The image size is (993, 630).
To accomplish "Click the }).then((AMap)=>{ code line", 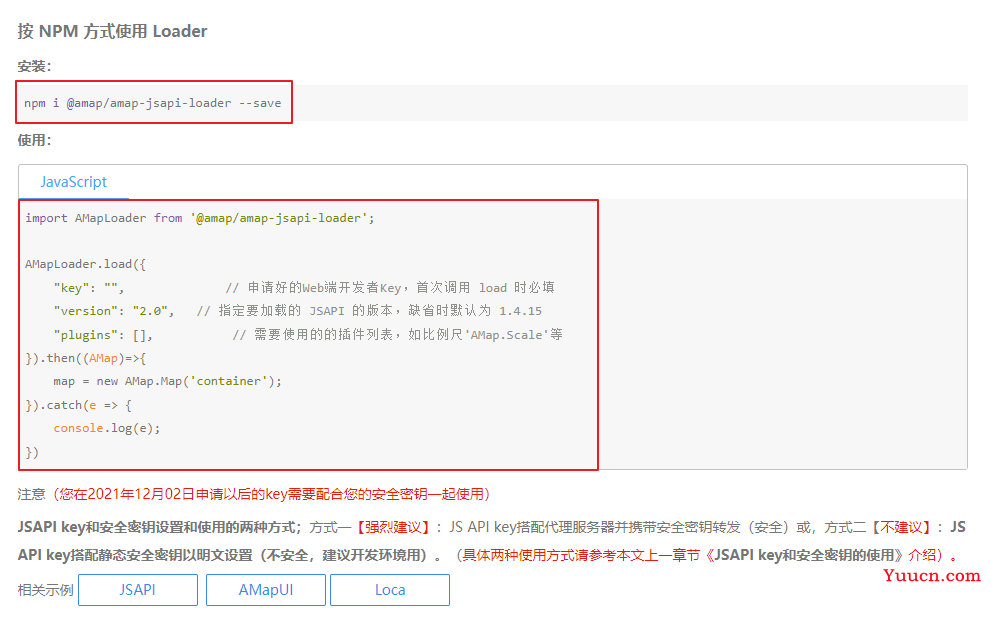I will (85, 358).
